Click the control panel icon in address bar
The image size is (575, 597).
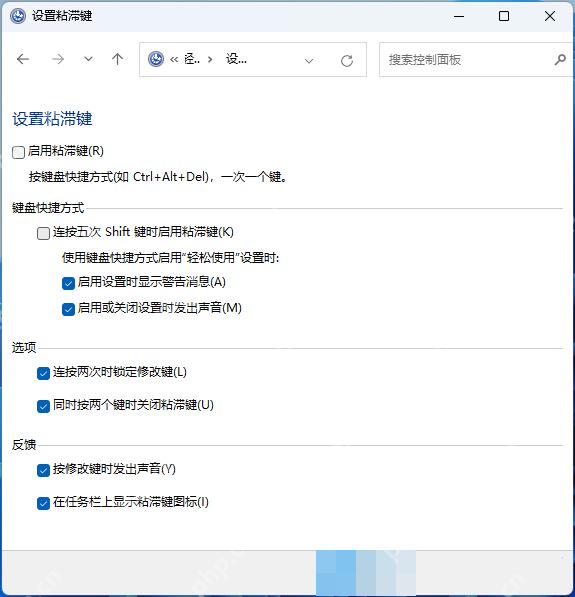156,59
